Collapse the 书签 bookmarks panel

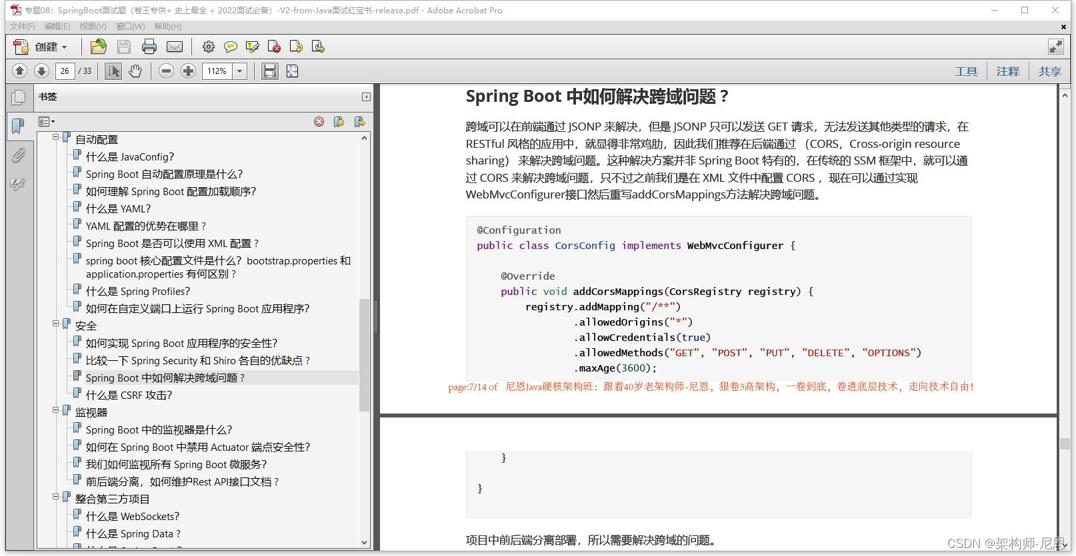pyautogui.click(x=366, y=97)
